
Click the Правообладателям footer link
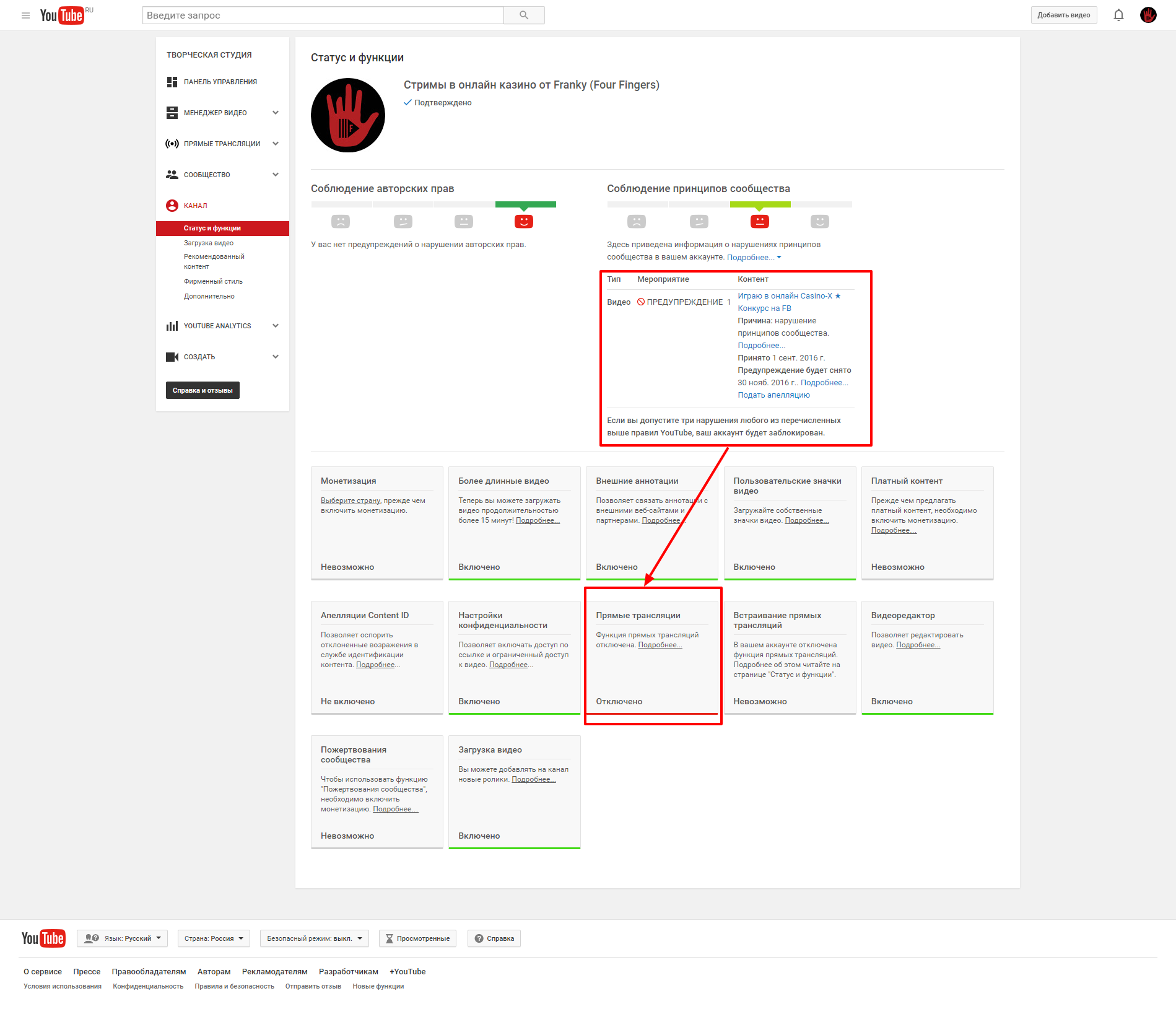(149, 972)
